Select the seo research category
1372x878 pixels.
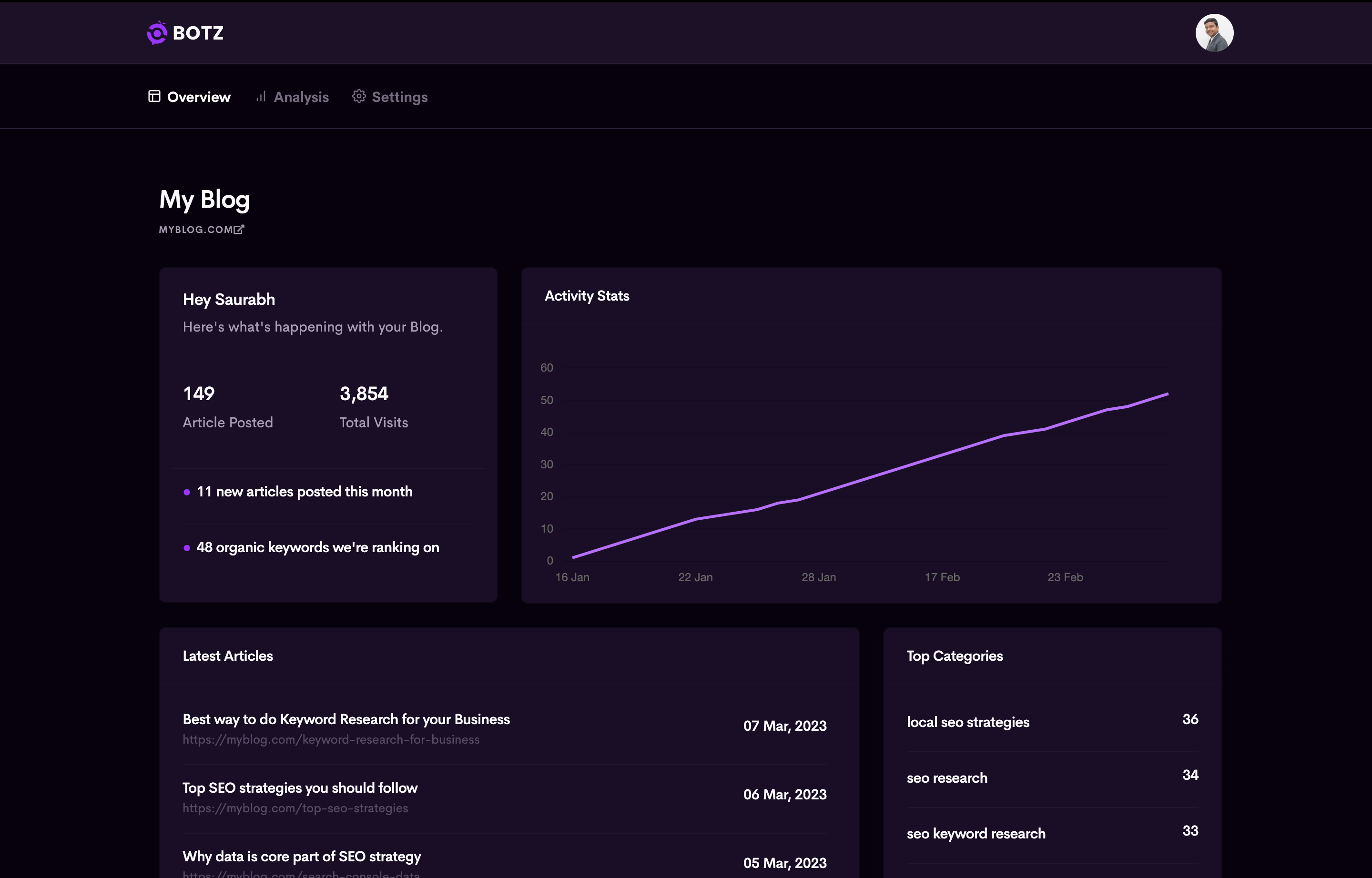pos(946,777)
